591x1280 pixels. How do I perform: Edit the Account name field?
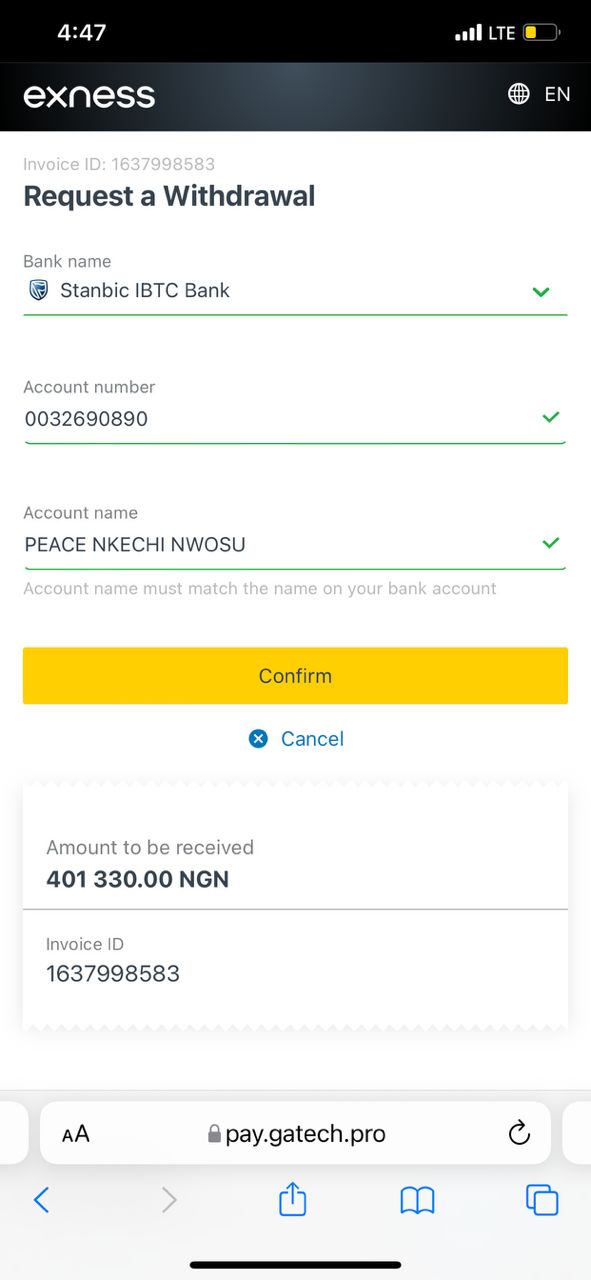295,545
